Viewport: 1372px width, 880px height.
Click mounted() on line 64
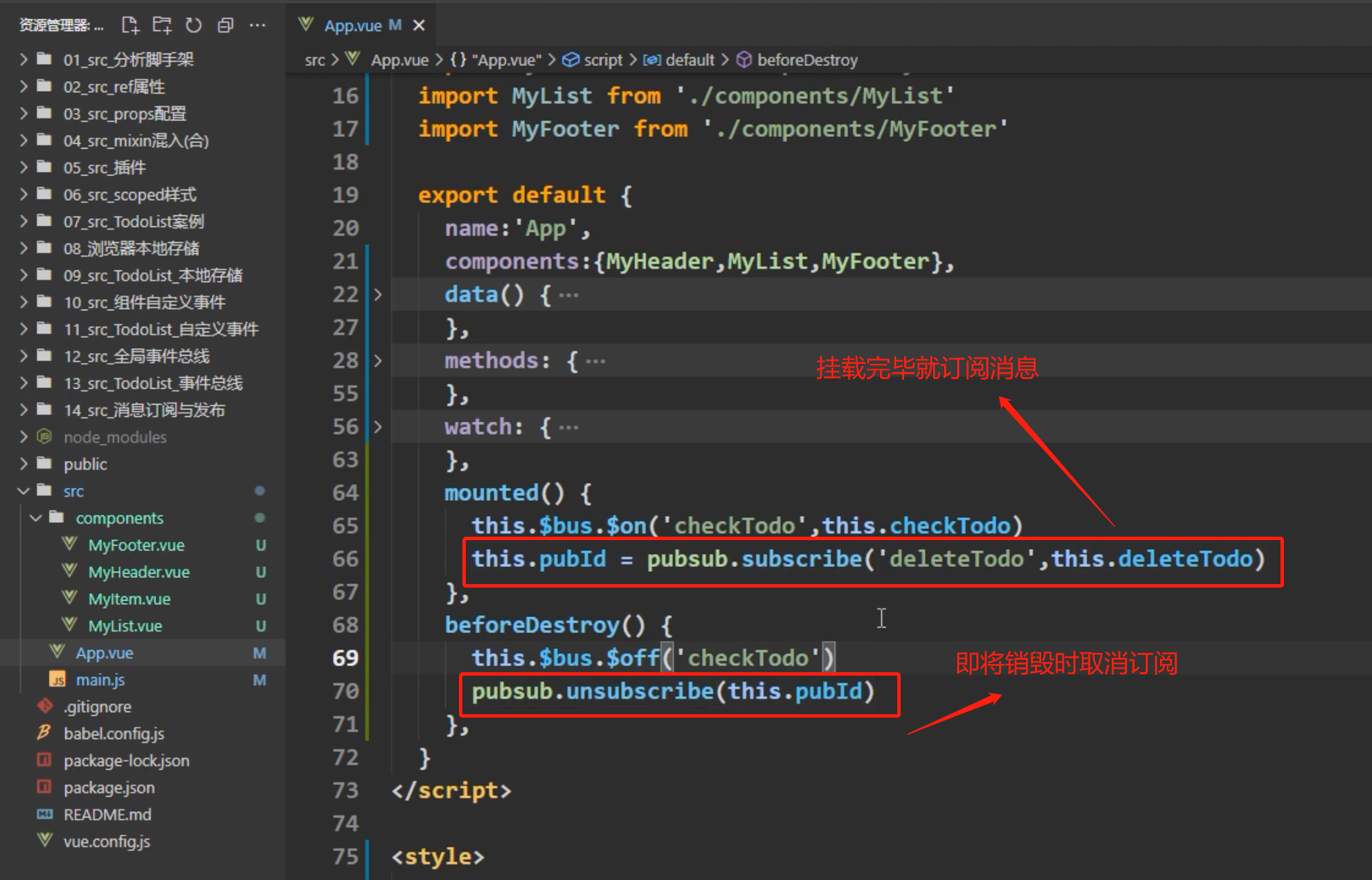point(504,493)
